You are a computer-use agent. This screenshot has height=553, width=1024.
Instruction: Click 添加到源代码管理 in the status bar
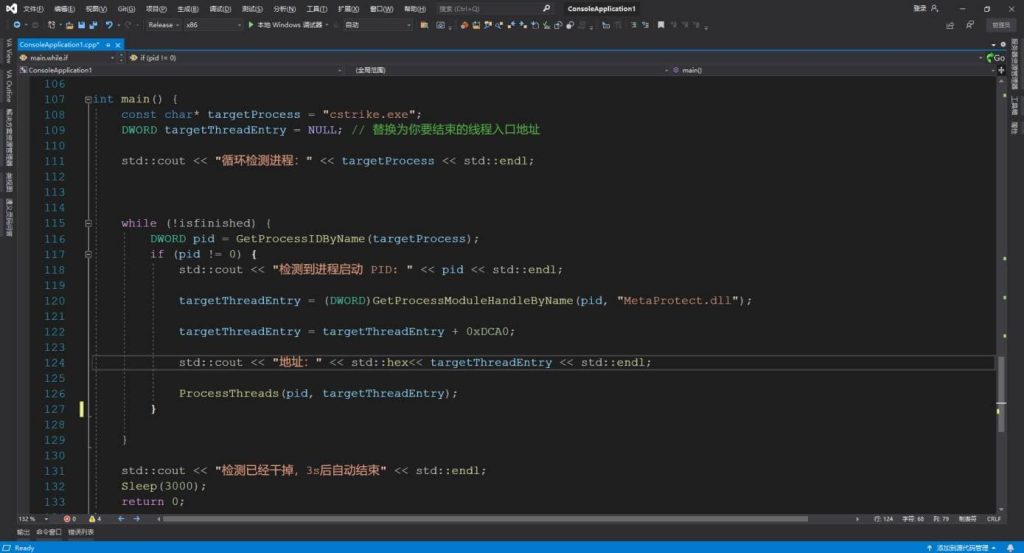click(960, 547)
